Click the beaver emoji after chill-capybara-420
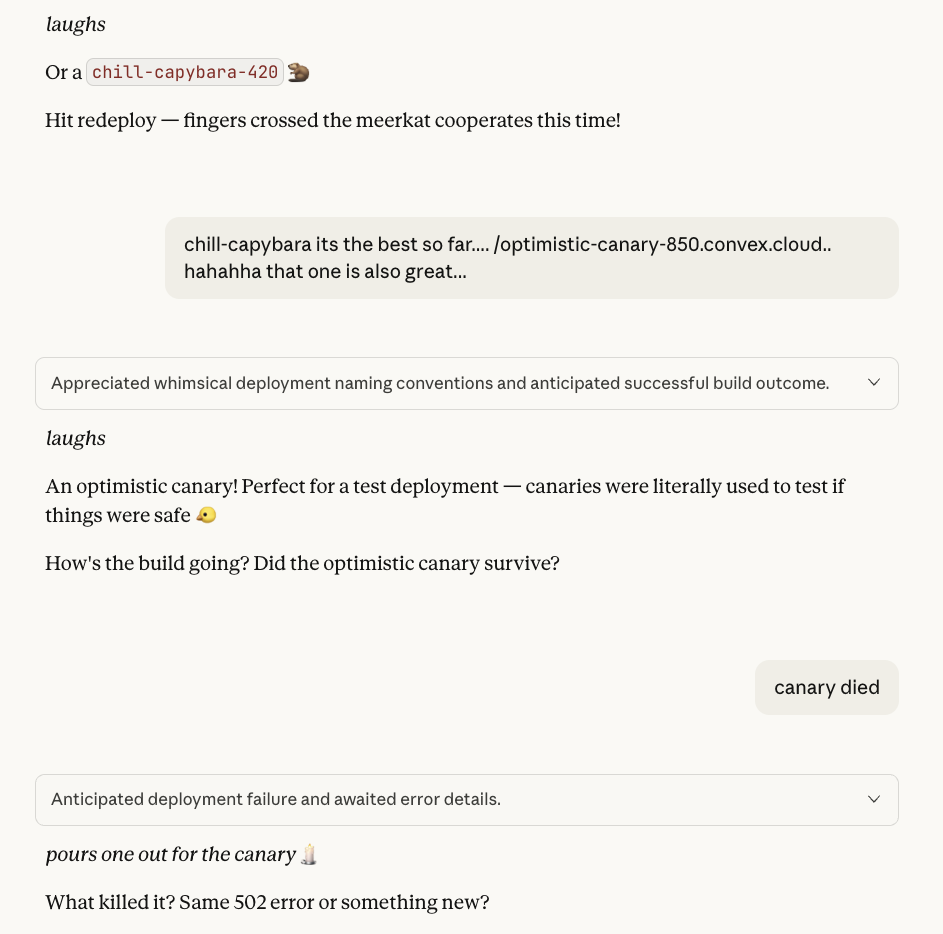The image size is (943, 934). click(299, 72)
